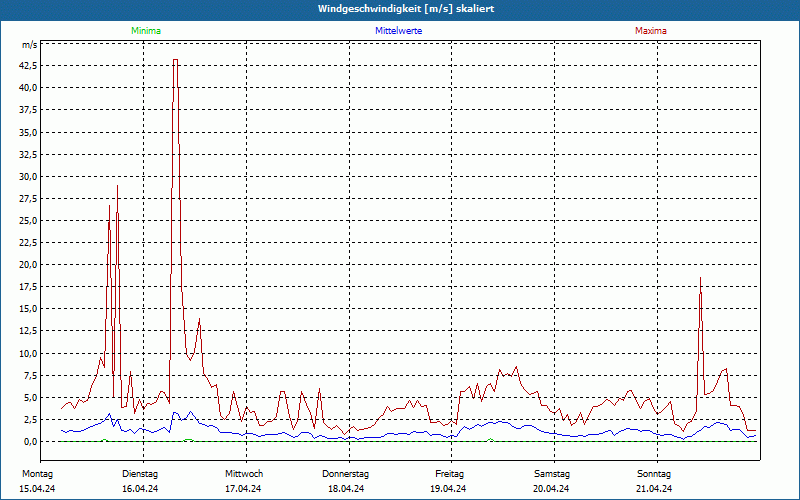
Task: Click the Maxima legend label
Action: [x=651, y=31]
